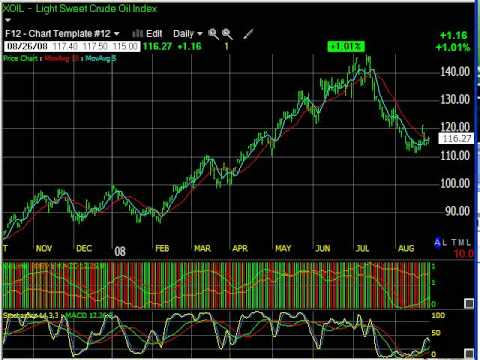This screenshot has width=480, height=360.
Task: Click the Edit button
Action: click(x=154, y=34)
